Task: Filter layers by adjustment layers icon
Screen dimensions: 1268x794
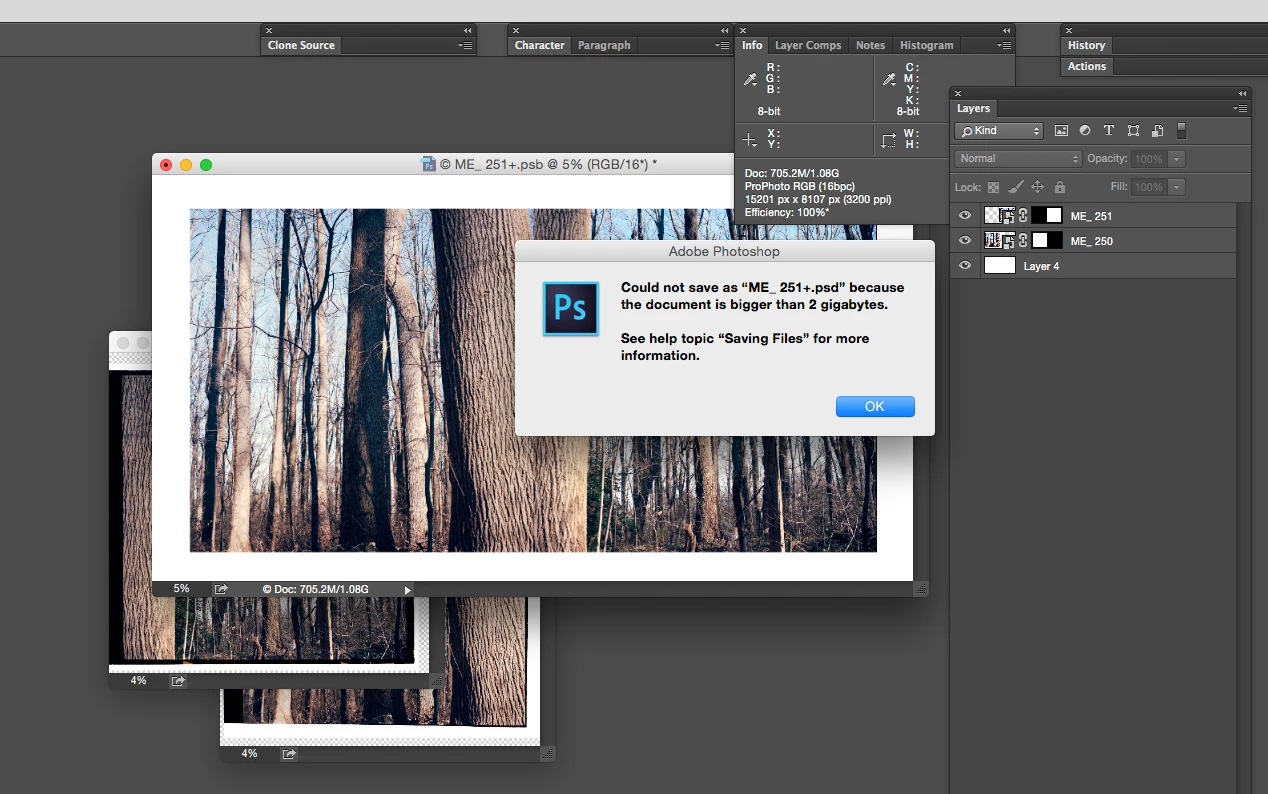Action: click(1085, 131)
